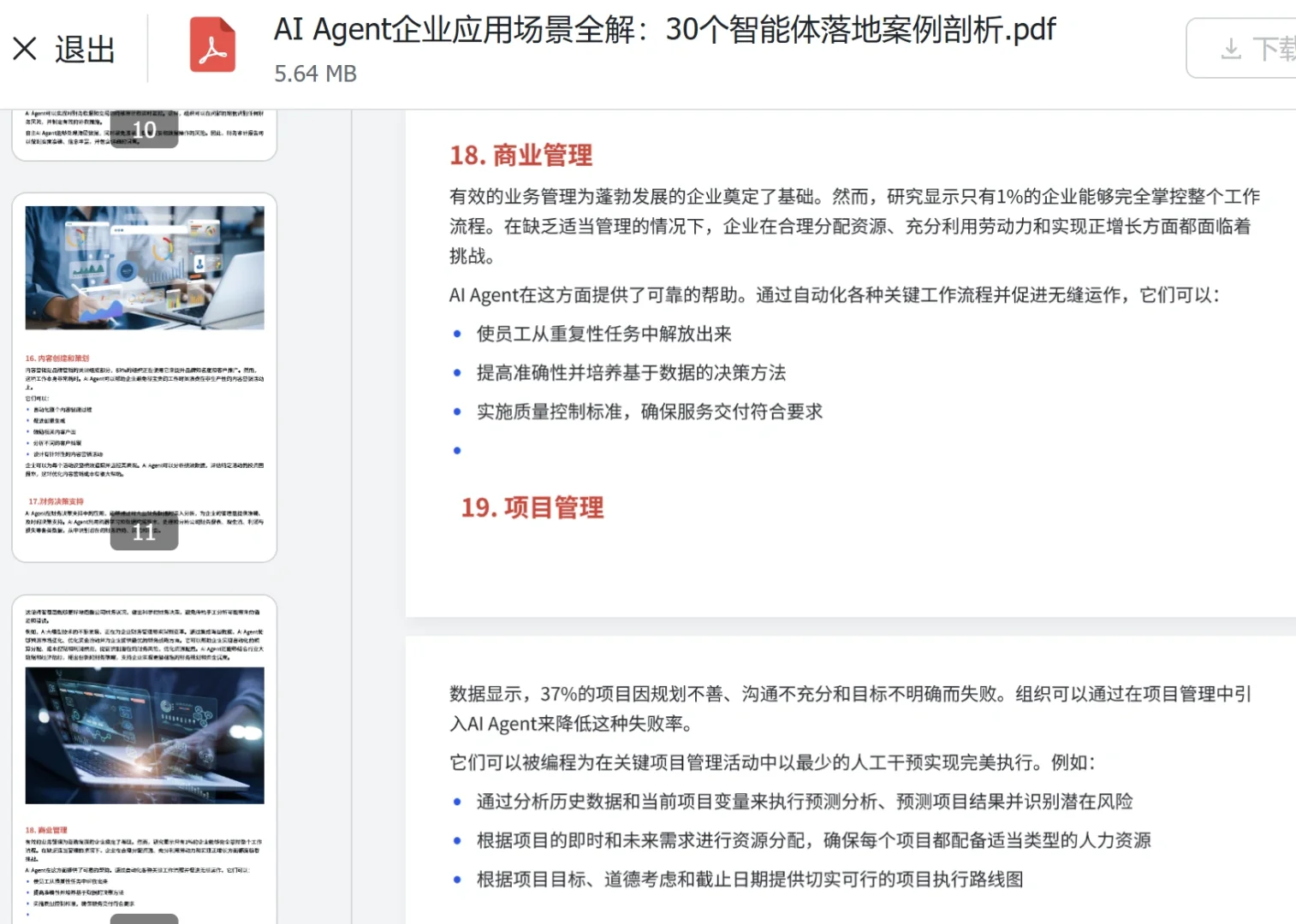The image size is (1296, 924).
Task: Open page 10 thumbnail in sidebar
Action: 145,134
